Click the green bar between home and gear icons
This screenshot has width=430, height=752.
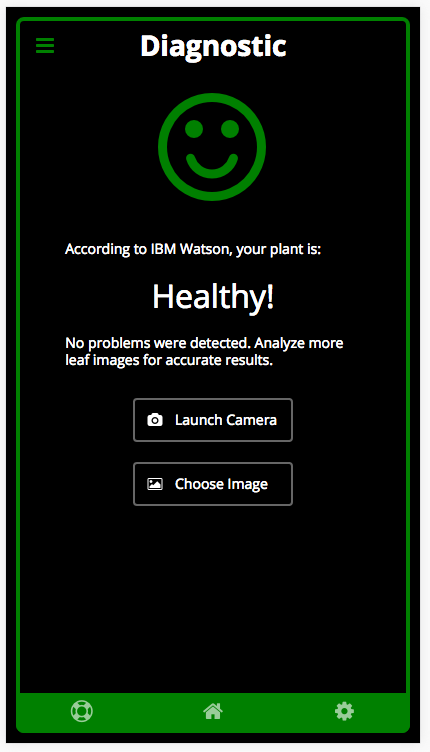279,712
